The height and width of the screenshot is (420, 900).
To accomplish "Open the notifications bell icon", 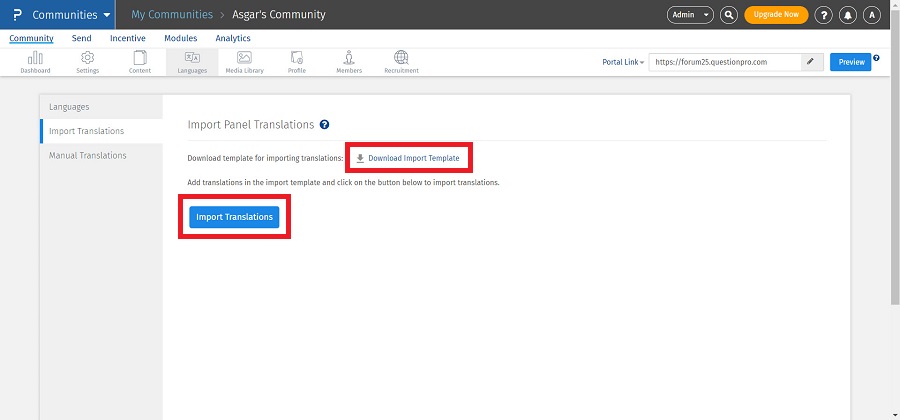I will click(847, 15).
